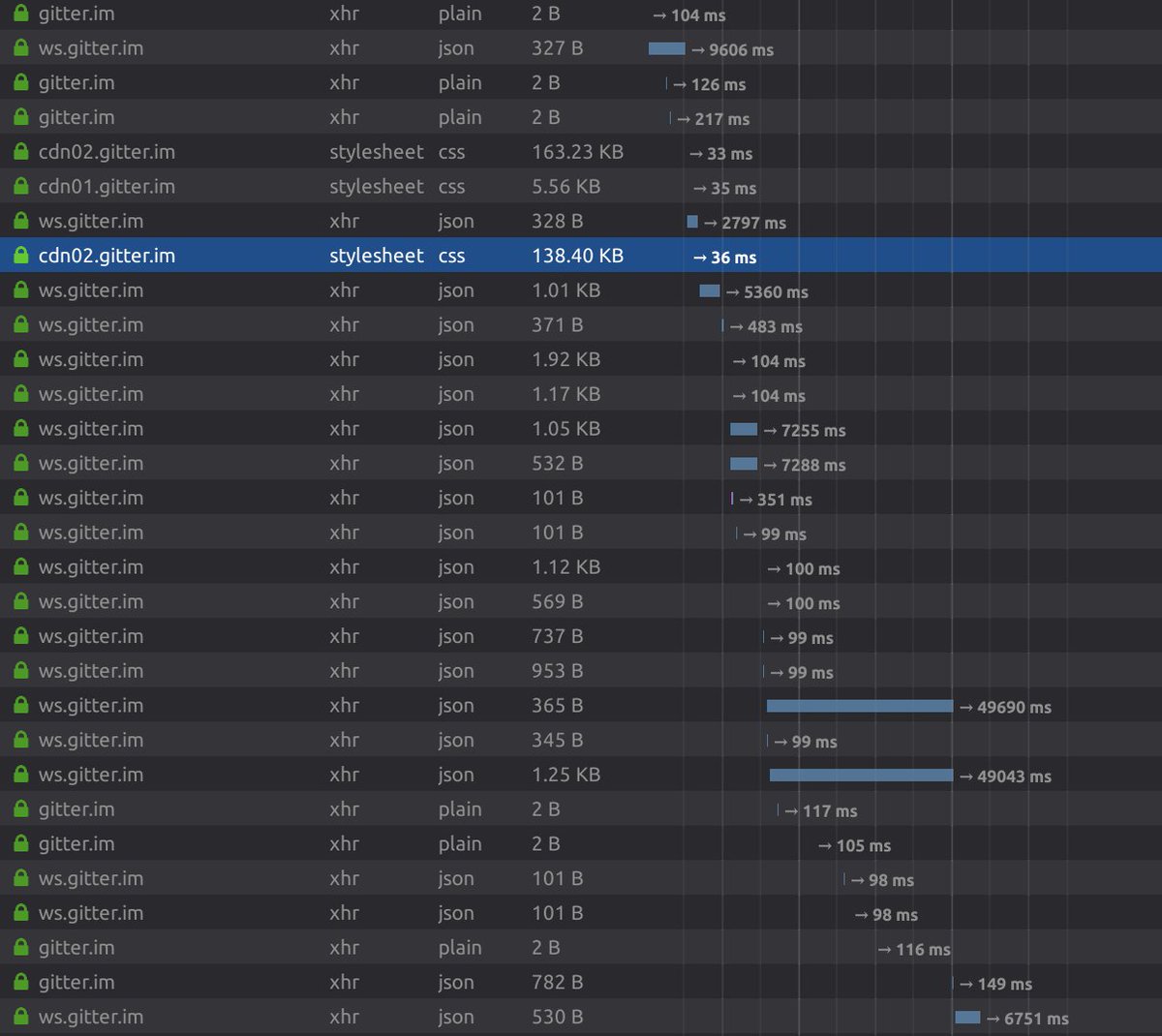Click the timing bar labeled 6751 ms
Screen dimensions: 1162x1036
pos(967,1017)
